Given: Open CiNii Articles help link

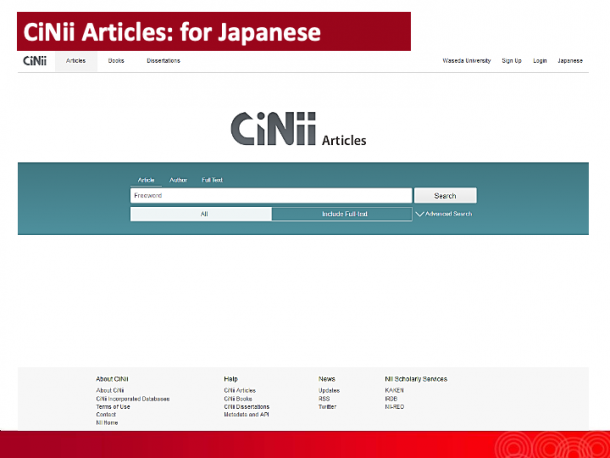Looking at the screenshot, I should 240,390.
